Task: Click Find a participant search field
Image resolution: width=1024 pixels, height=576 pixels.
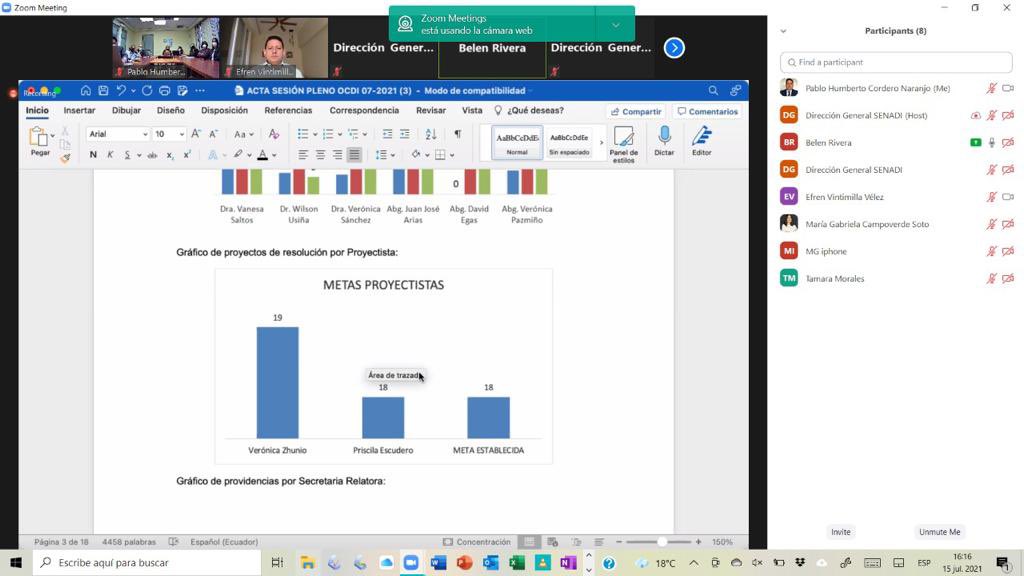Action: [x=896, y=62]
